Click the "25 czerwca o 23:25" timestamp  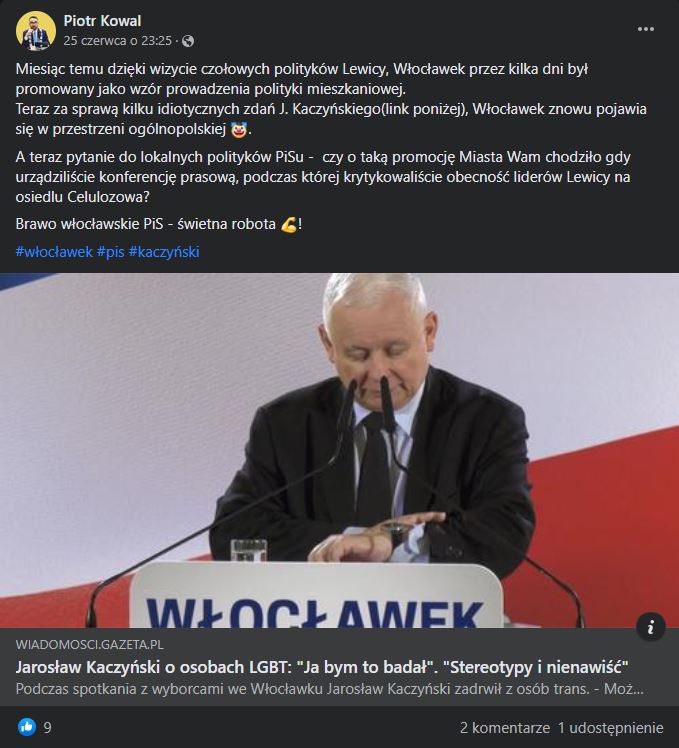click(117, 41)
